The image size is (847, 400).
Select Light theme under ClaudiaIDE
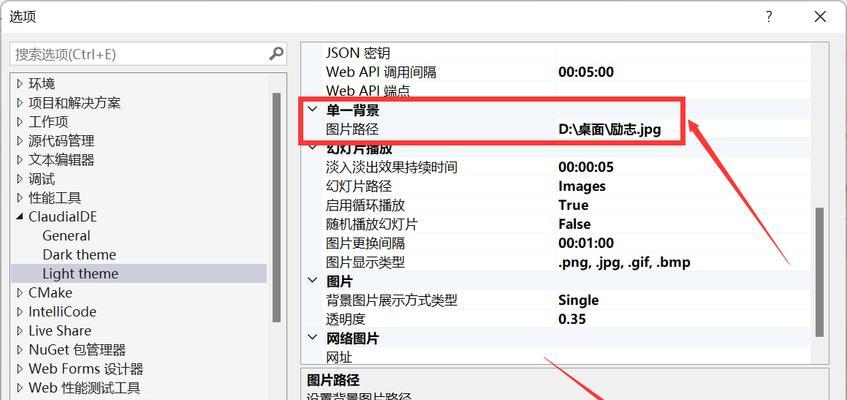pos(80,274)
